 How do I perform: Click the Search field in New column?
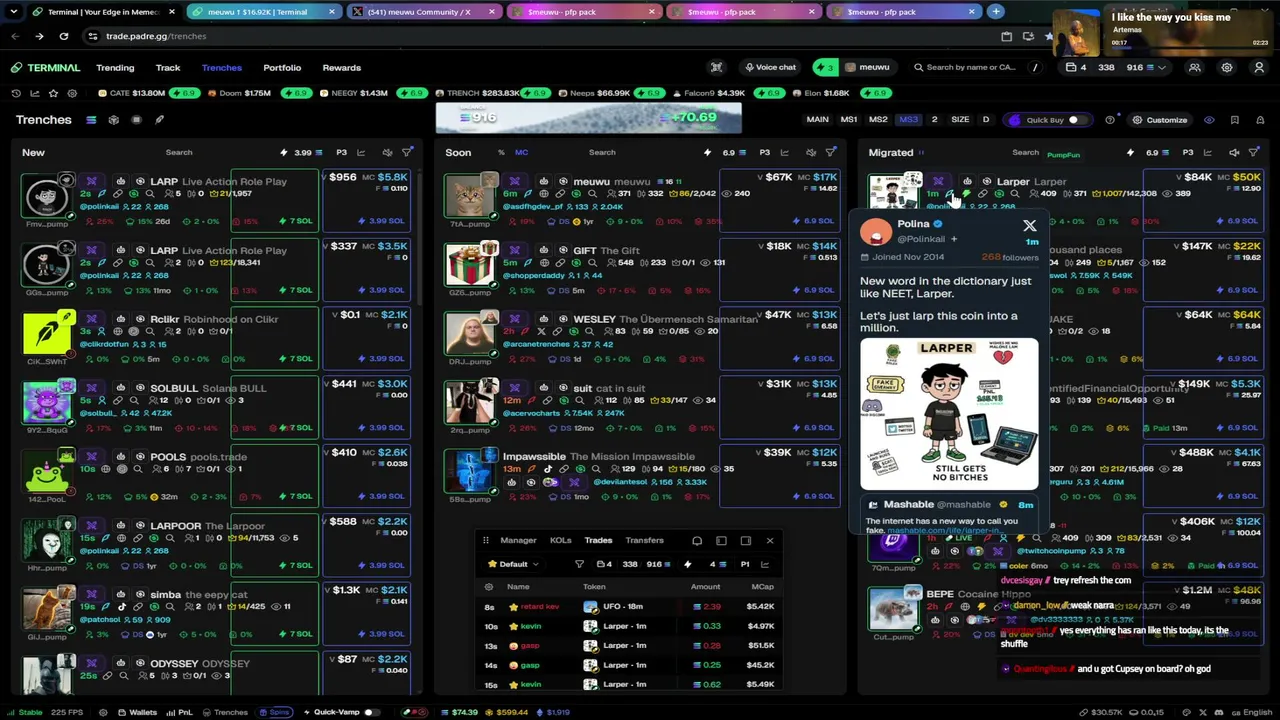pos(179,153)
